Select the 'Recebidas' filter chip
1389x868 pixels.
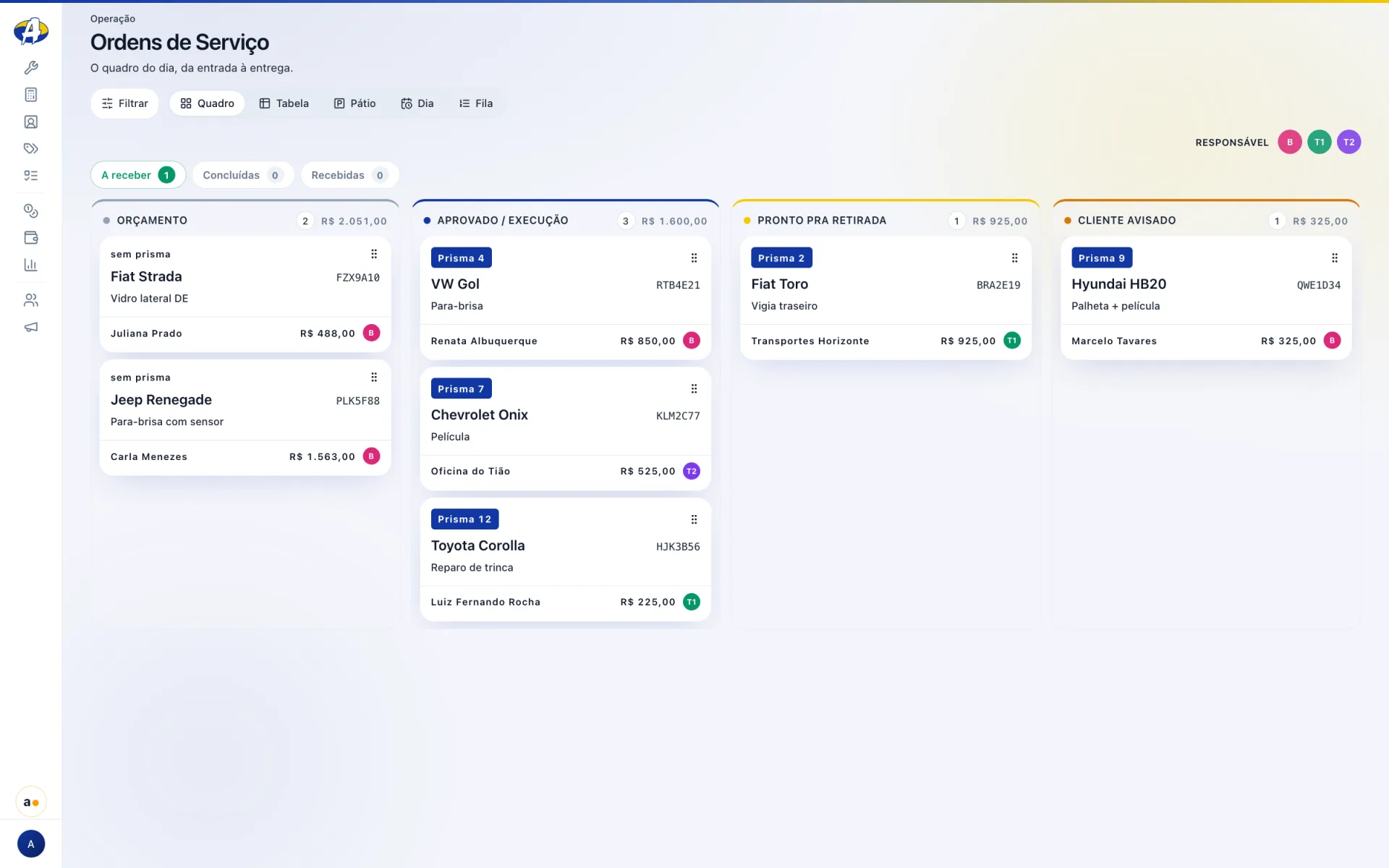pos(349,175)
